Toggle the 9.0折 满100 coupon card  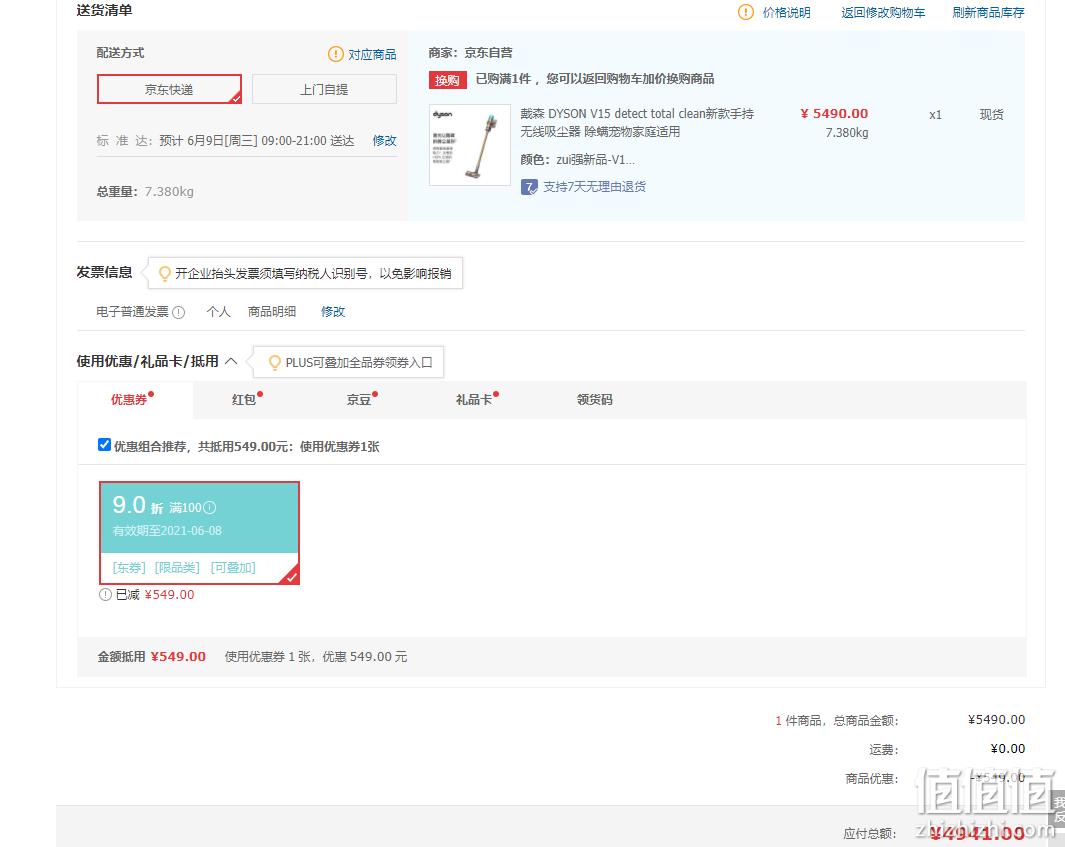tap(199, 533)
